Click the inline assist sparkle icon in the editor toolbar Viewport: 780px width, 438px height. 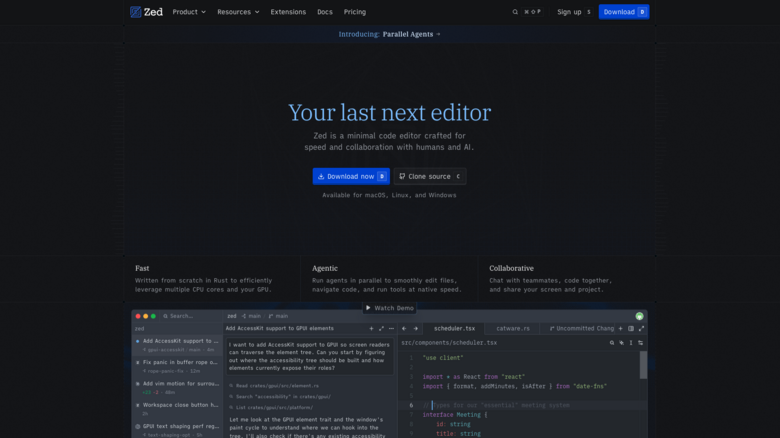click(x=621, y=343)
